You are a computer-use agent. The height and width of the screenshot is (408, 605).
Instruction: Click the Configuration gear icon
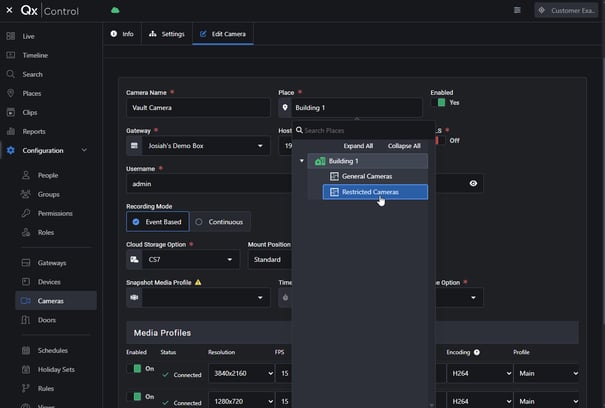point(11,150)
